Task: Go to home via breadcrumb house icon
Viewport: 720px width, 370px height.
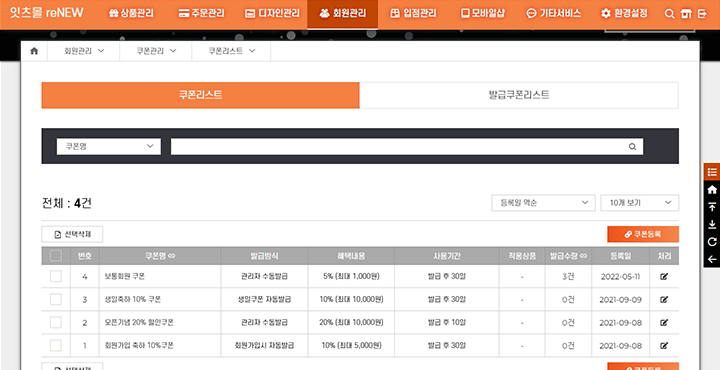Action: 34,51
